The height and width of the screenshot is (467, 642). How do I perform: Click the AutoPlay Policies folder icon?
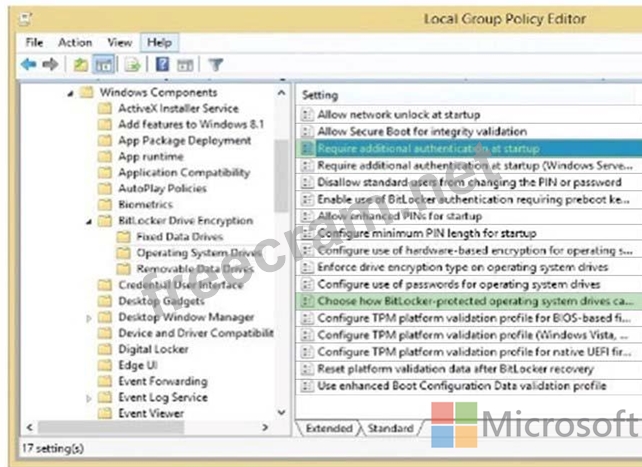tap(105, 189)
